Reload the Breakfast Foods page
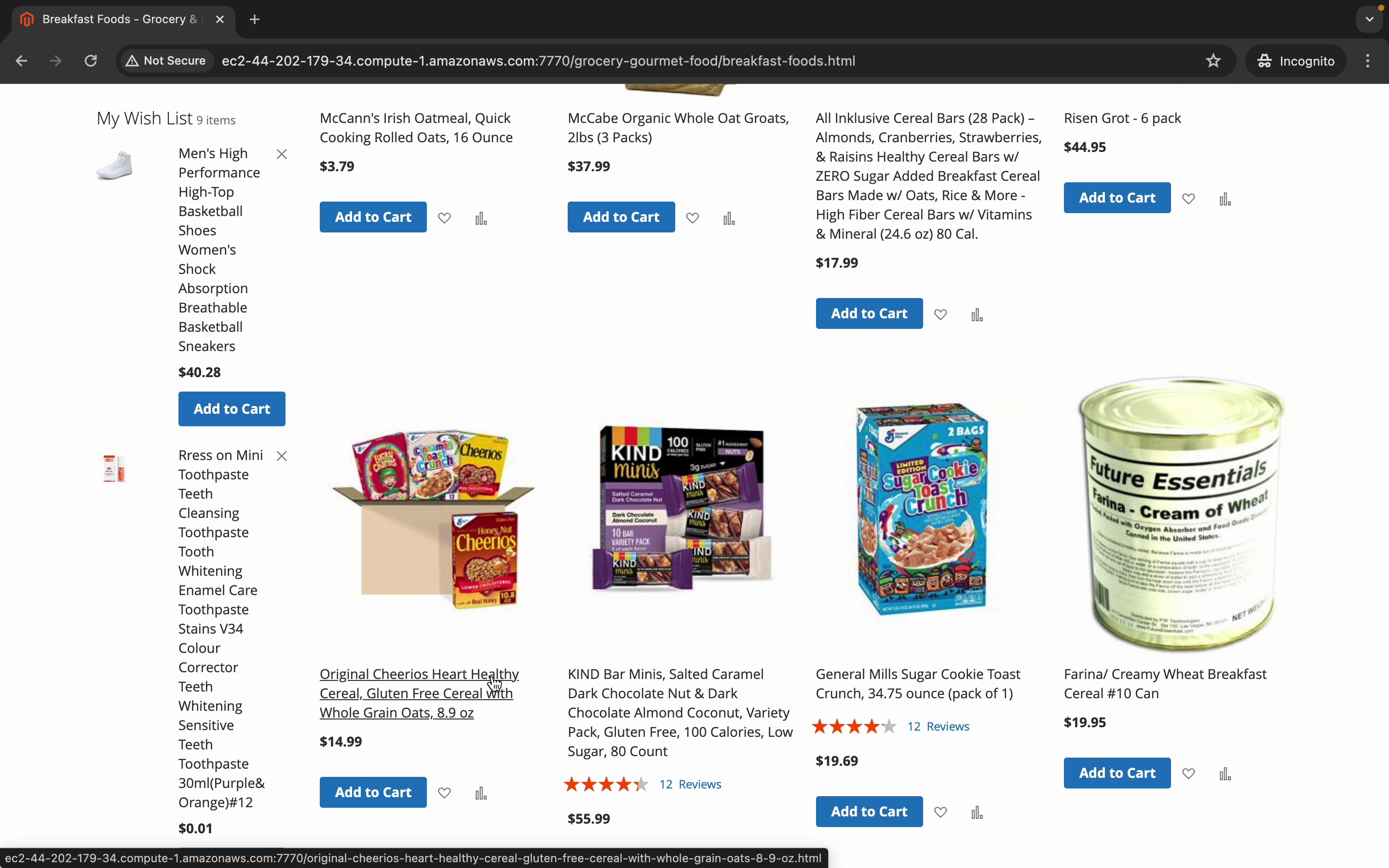This screenshot has height=868, width=1389. [x=91, y=61]
